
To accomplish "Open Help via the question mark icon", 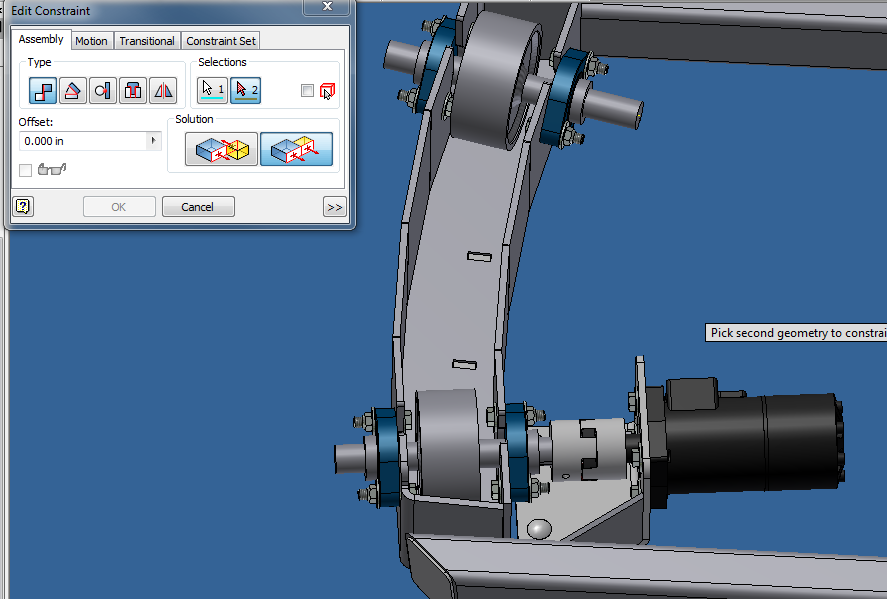I will (22, 207).
